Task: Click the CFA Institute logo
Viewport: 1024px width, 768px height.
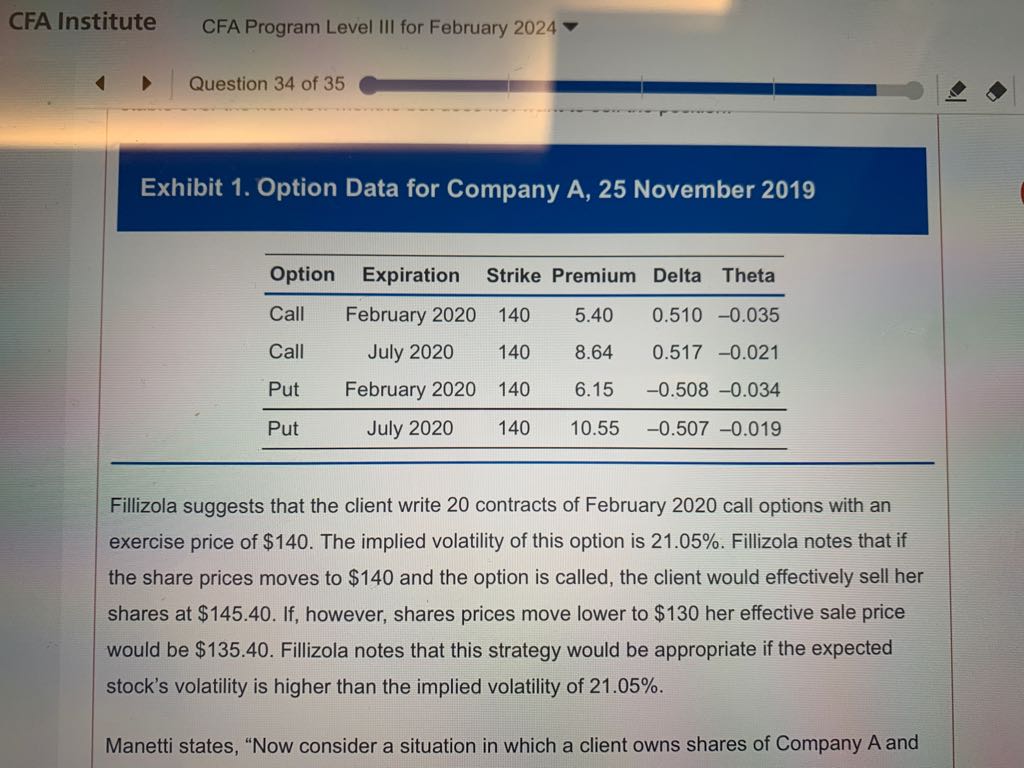Action: (82, 22)
